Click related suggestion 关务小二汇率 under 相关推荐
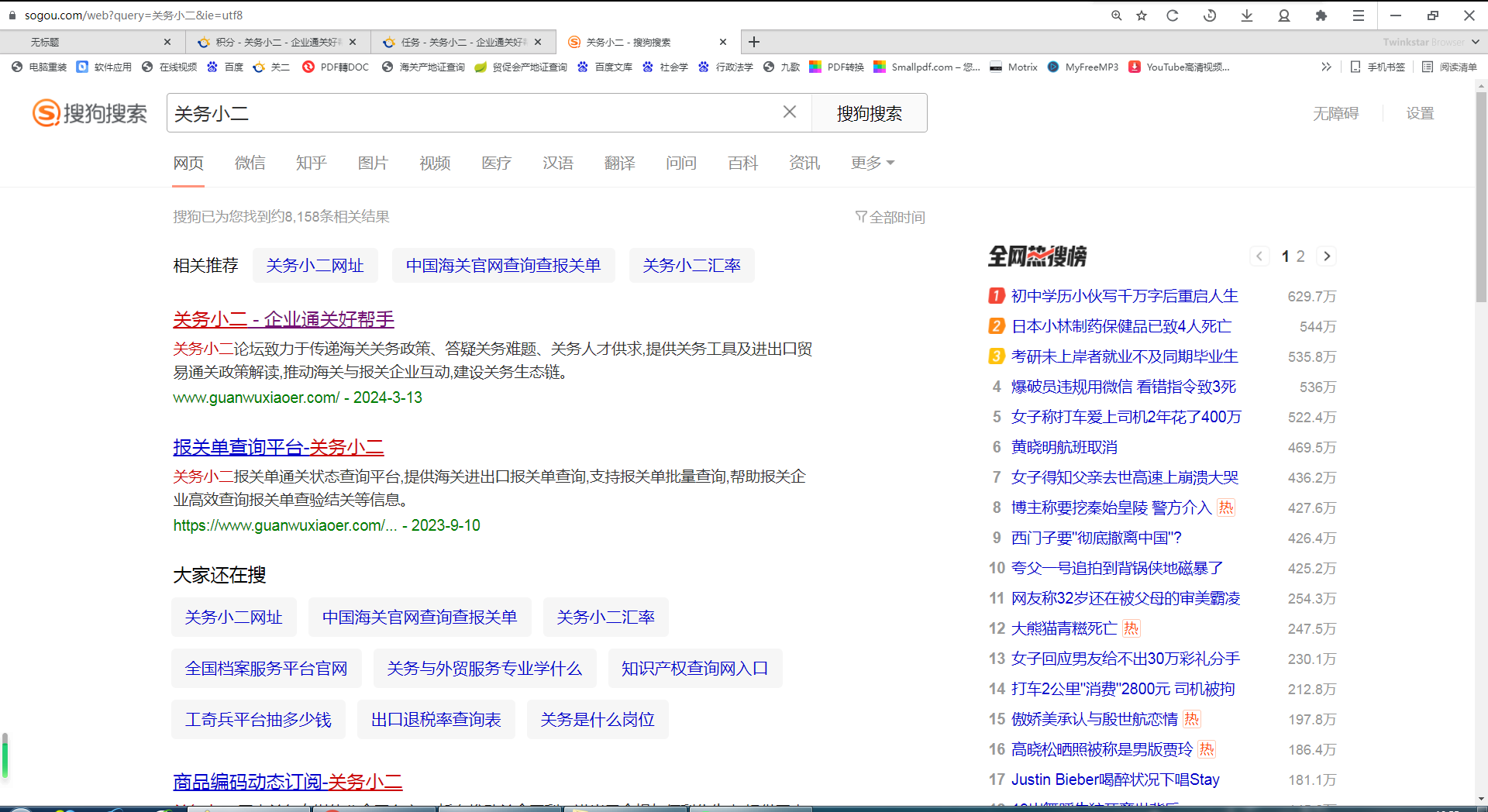The width and height of the screenshot is (1488, 812). (x=691, y=266)
